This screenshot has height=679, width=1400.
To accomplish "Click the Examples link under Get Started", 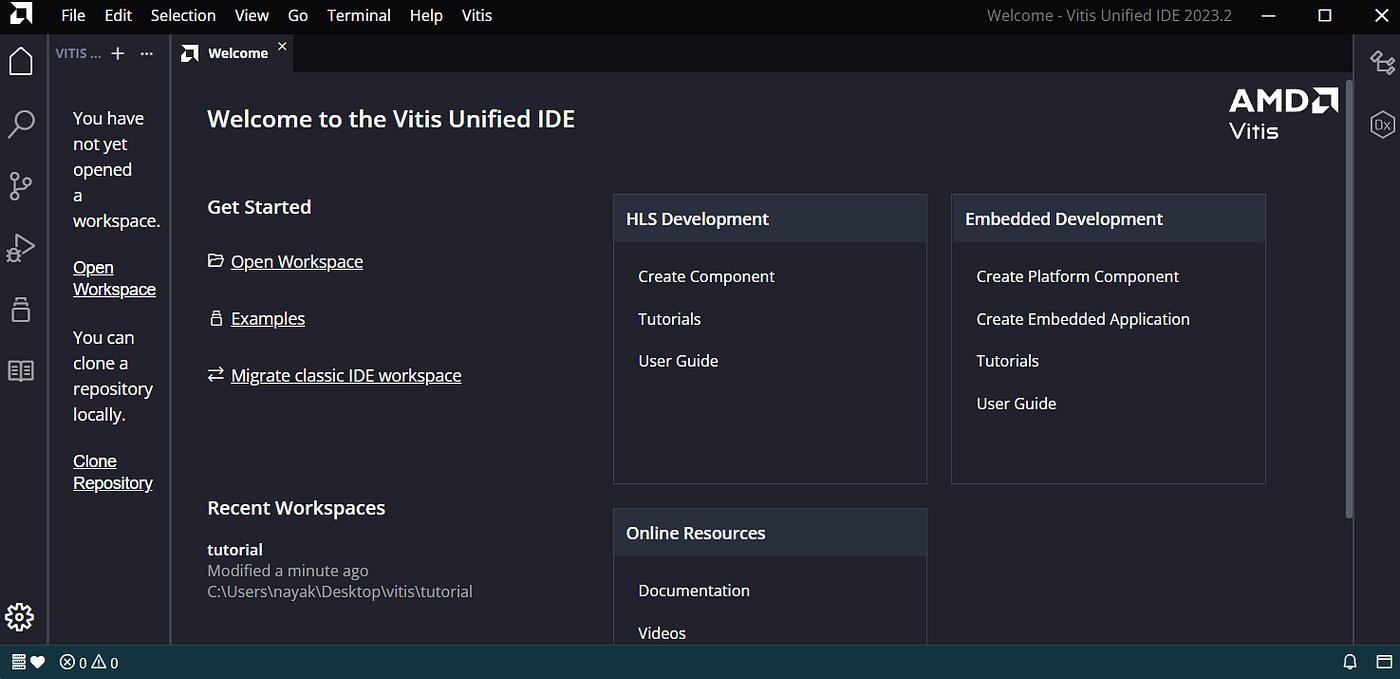I will click(268, 319).
